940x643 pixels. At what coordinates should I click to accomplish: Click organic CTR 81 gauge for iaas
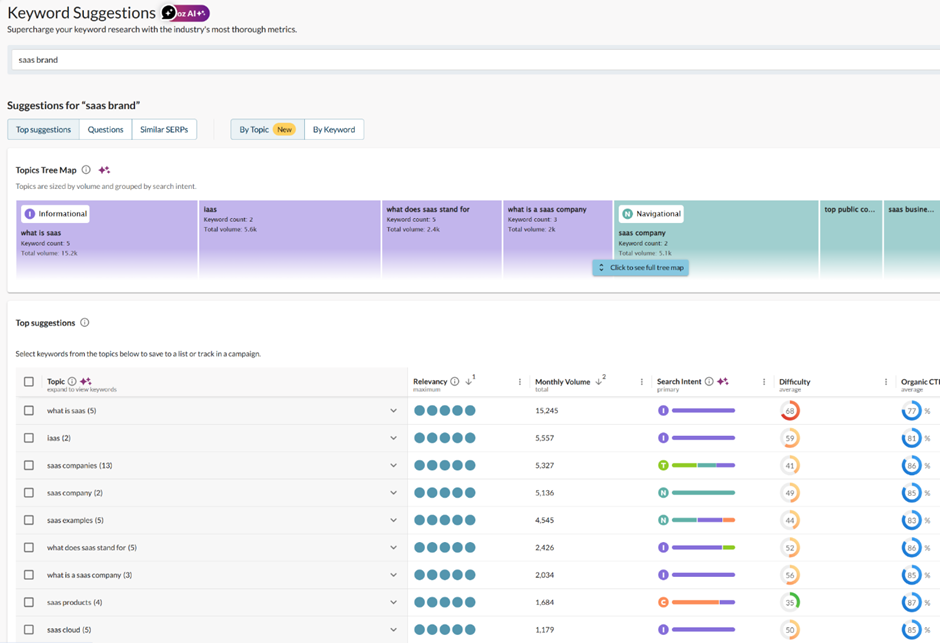(x=912, y=438)
